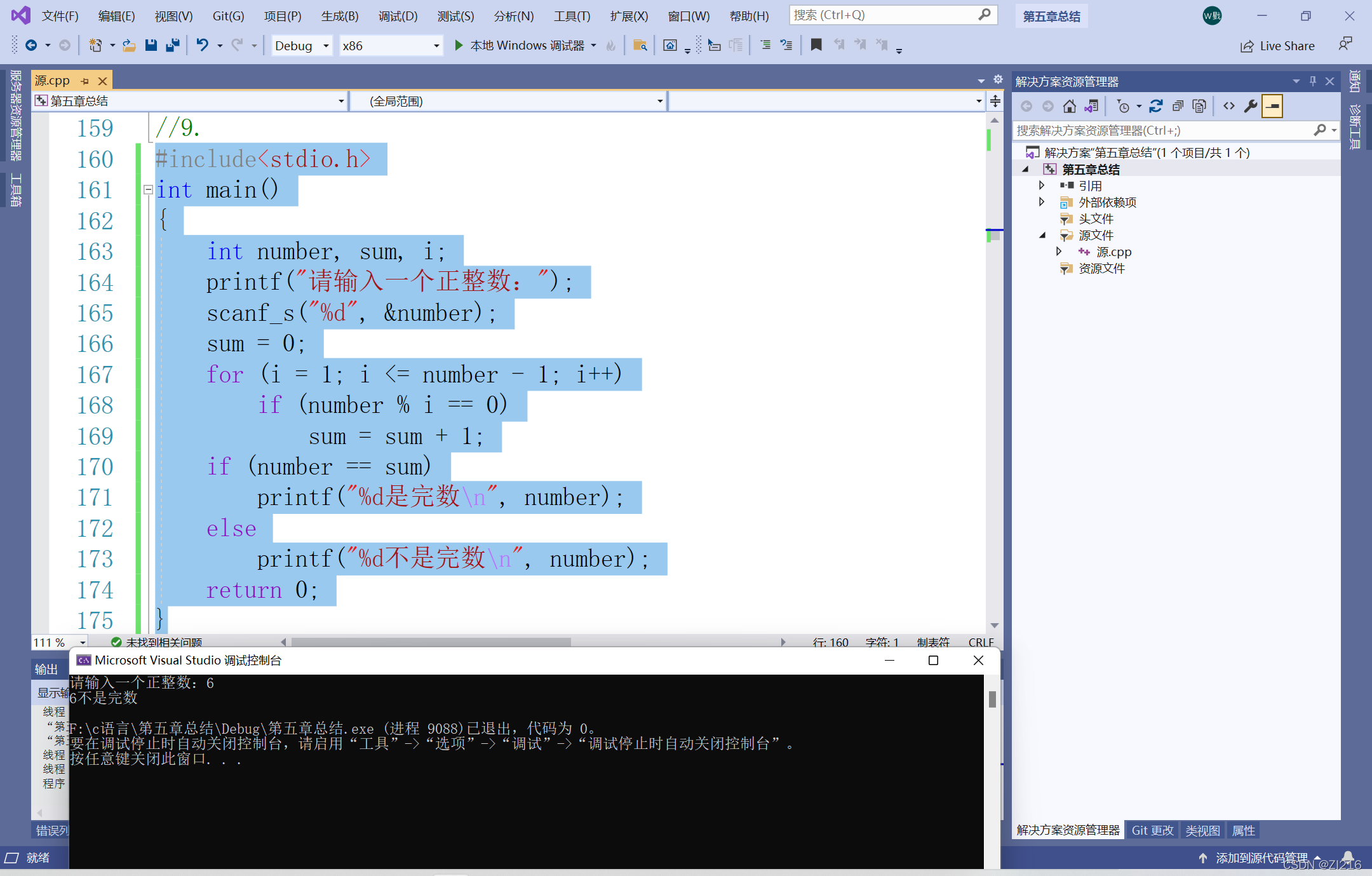This screenshot has height=876, width=1372.
Task: Switch to the 属性 tab
Action: click(1243, 830)
